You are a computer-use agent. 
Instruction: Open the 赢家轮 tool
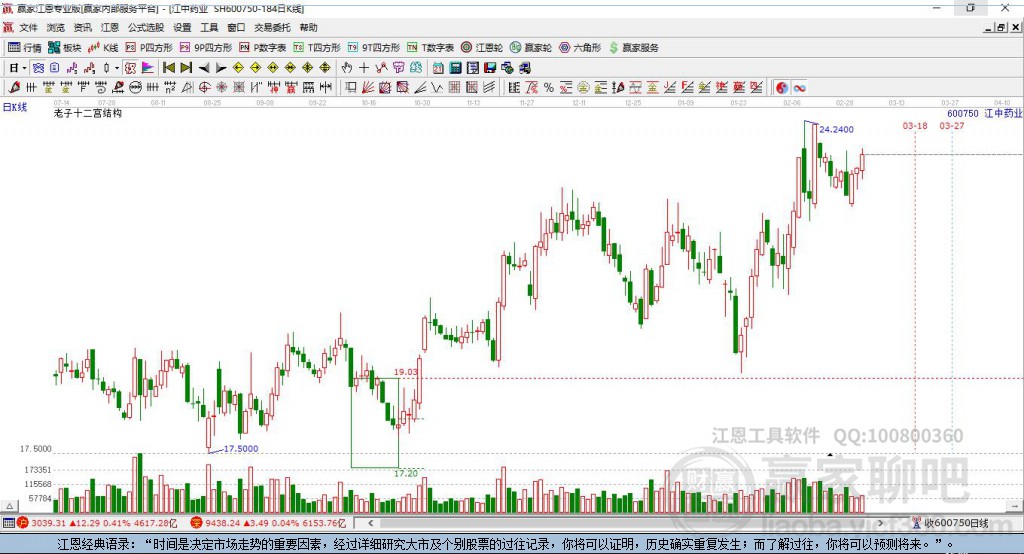tap(531, 48)
